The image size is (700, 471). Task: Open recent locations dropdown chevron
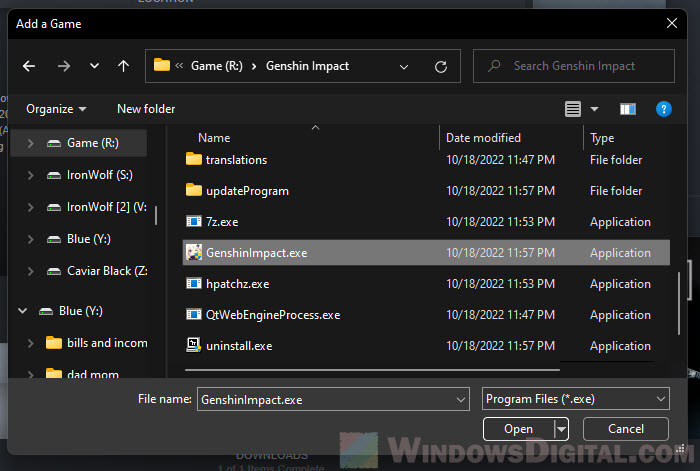(94, 66)
